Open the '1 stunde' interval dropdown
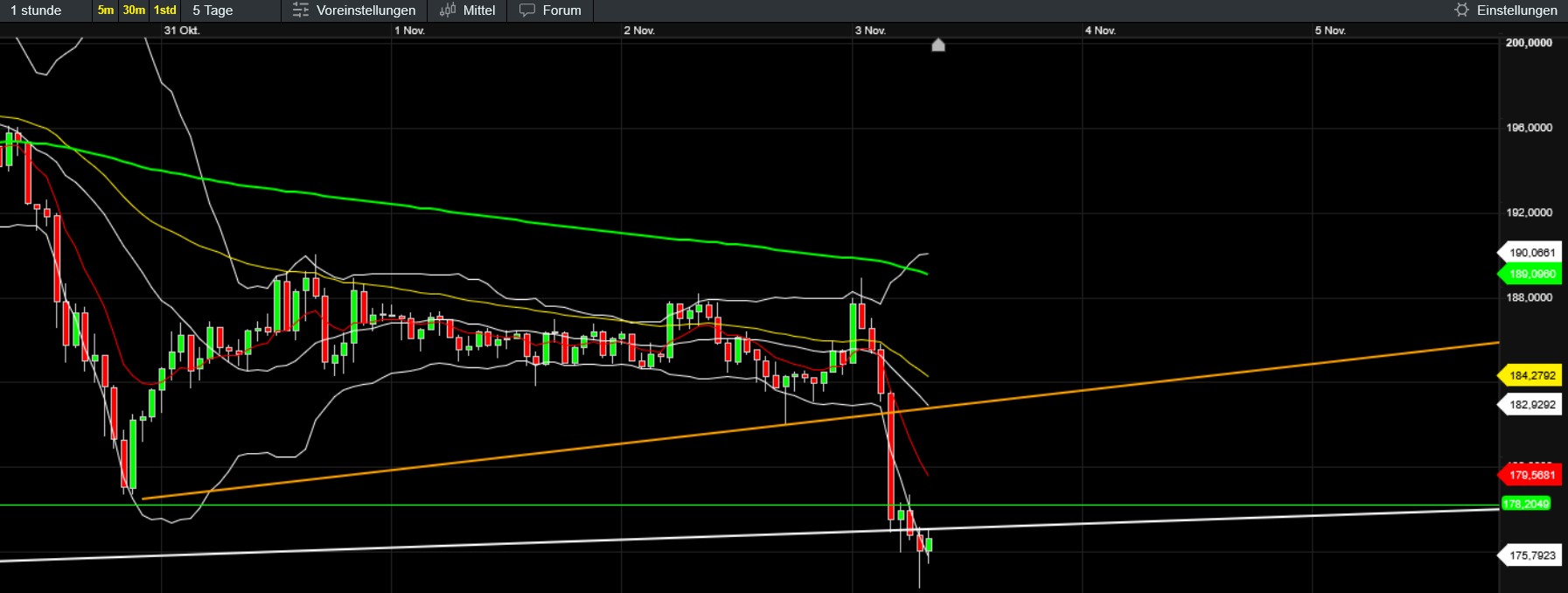Viewport: 1568px width, 593px height. [x=37, y=10]
